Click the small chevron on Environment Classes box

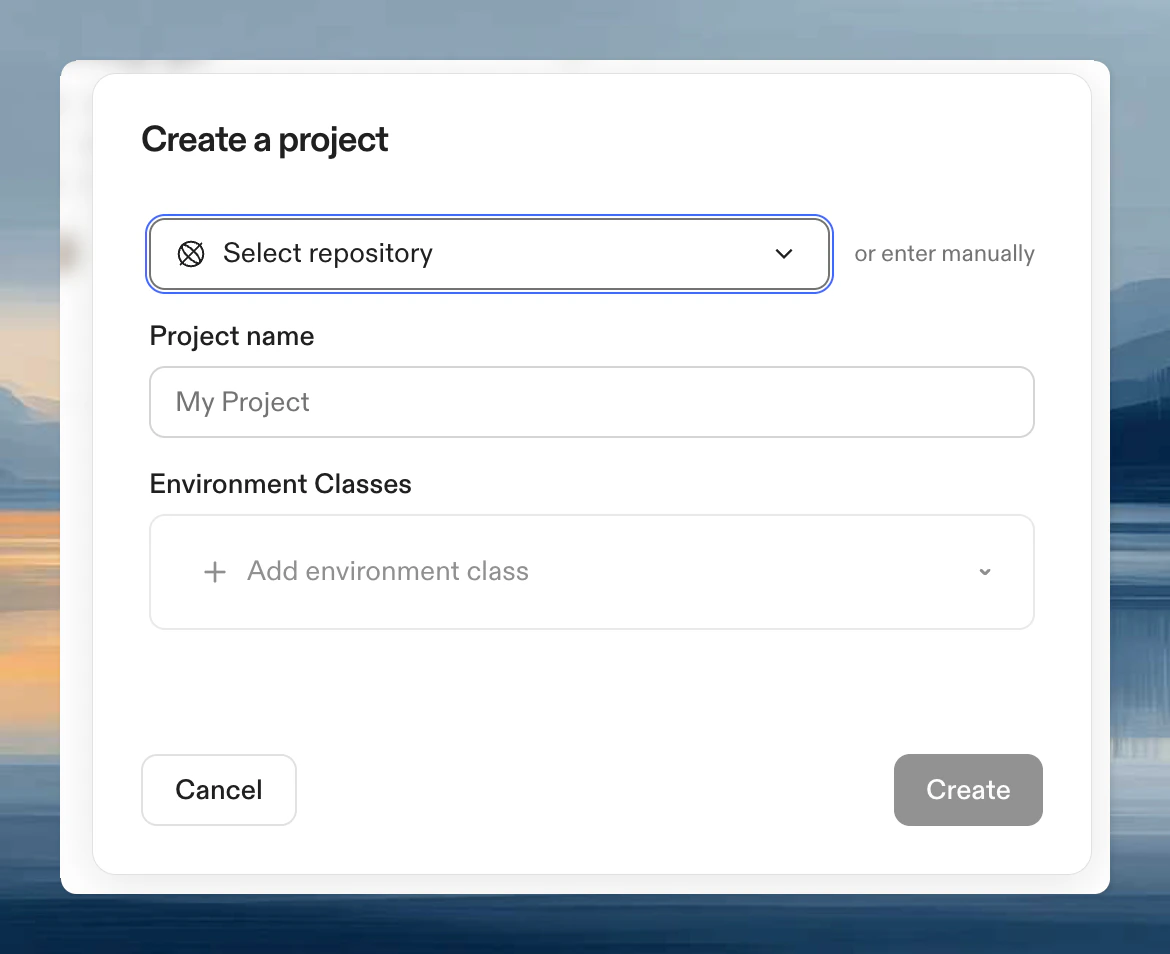pos(985,572)
